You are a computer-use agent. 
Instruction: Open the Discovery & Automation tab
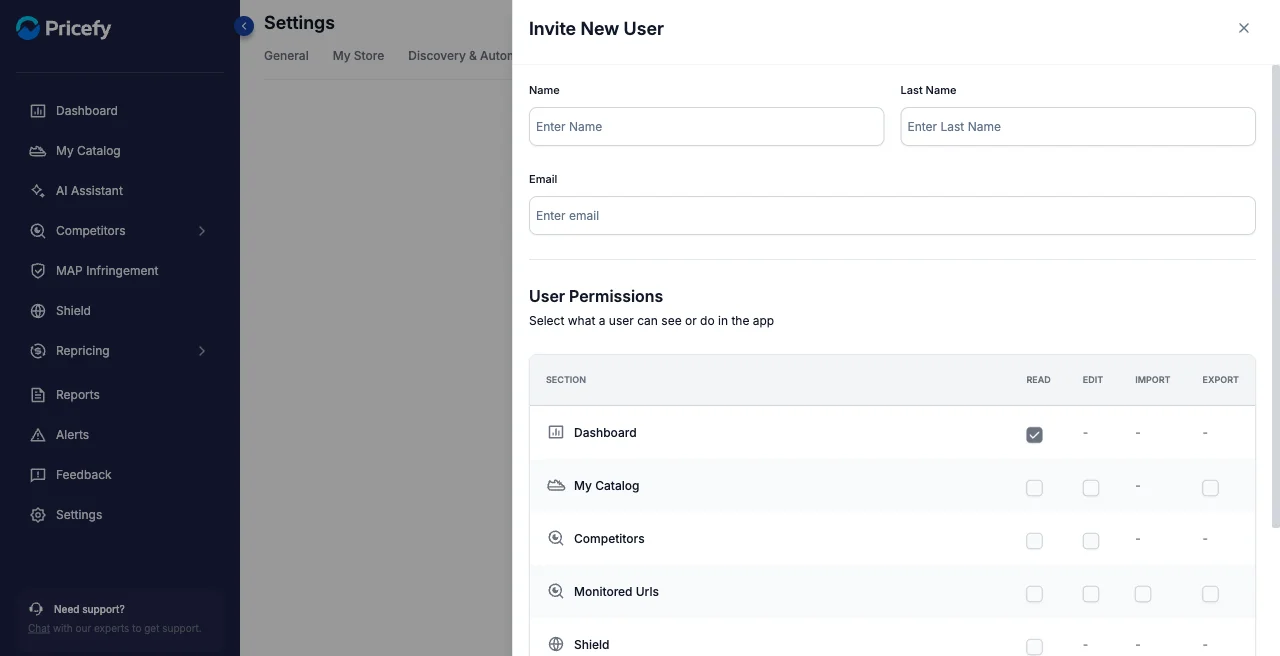coord(460,56)
